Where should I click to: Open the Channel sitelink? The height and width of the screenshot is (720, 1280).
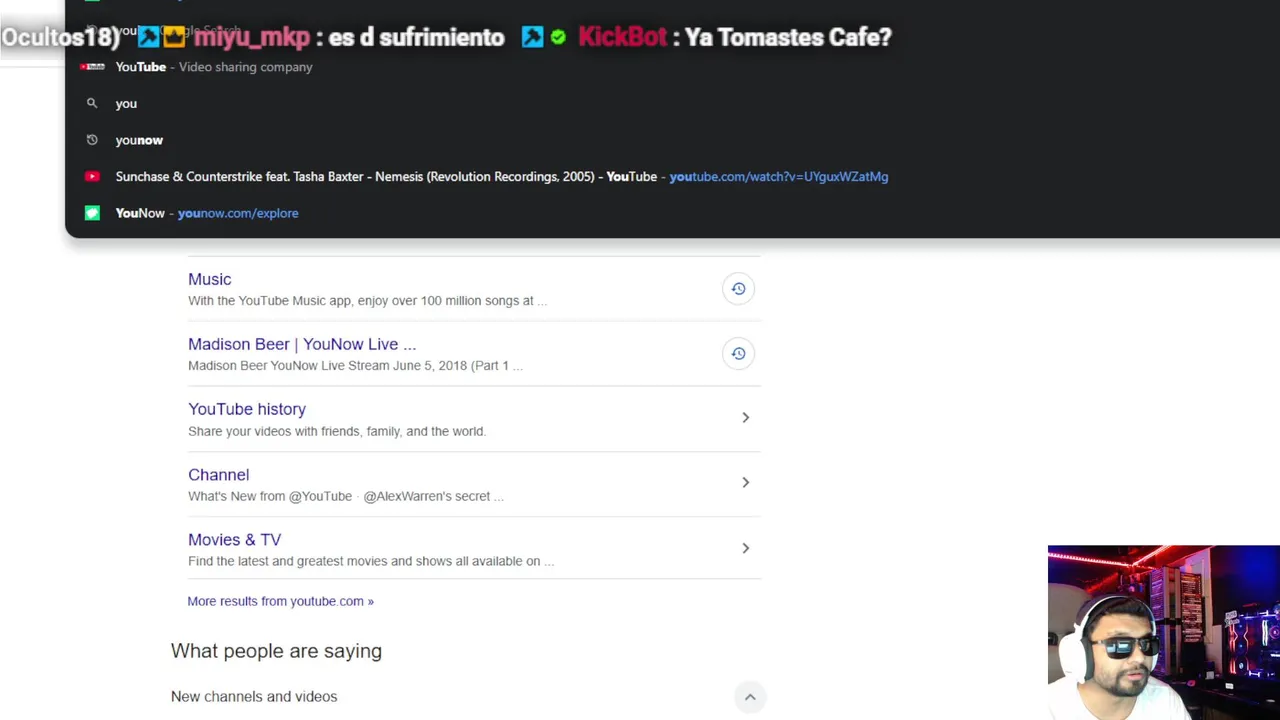[218, 475]
